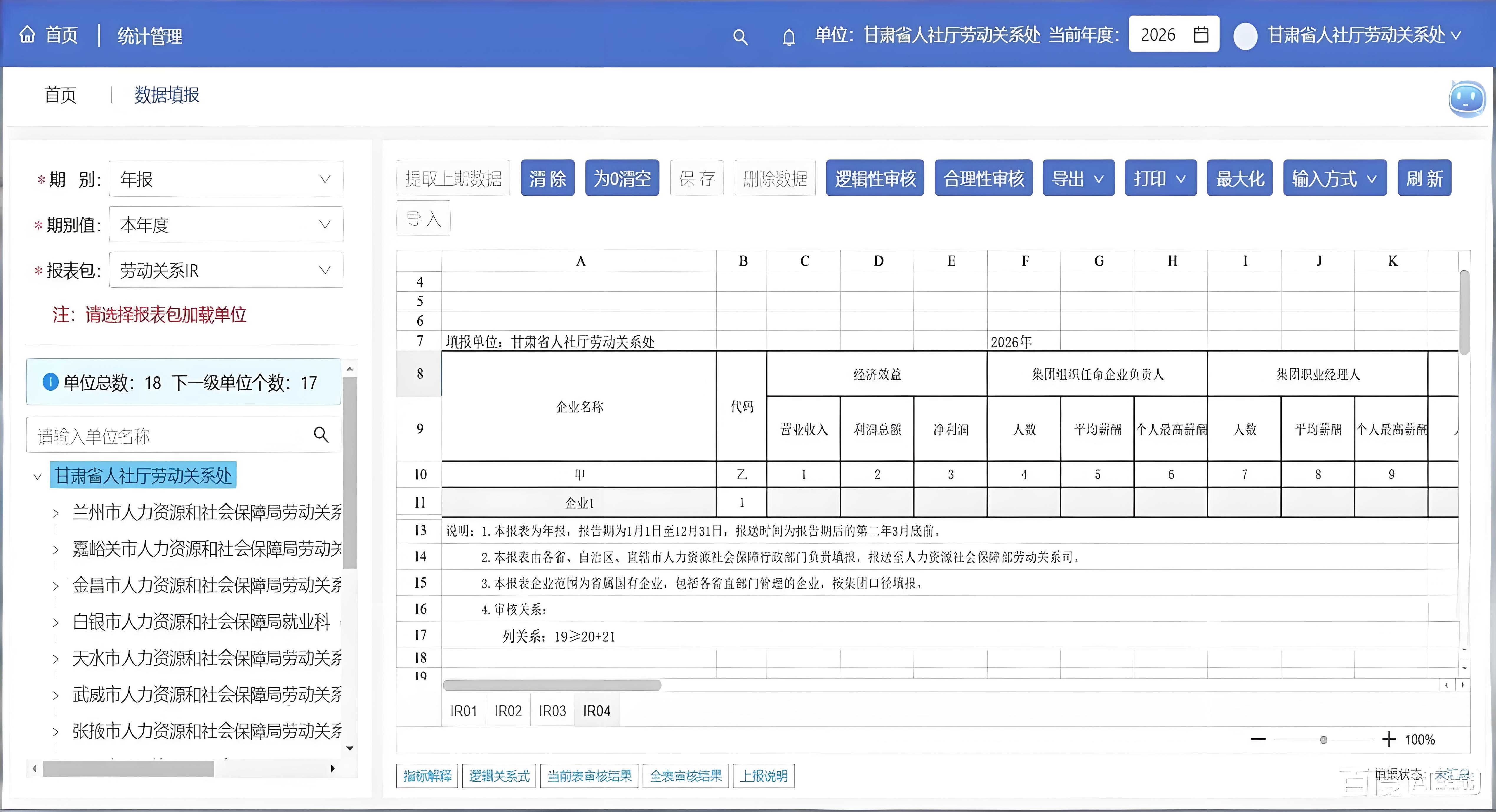Open the notification bell
Viewport: 1496px width, 812px height.
[789, 37]
